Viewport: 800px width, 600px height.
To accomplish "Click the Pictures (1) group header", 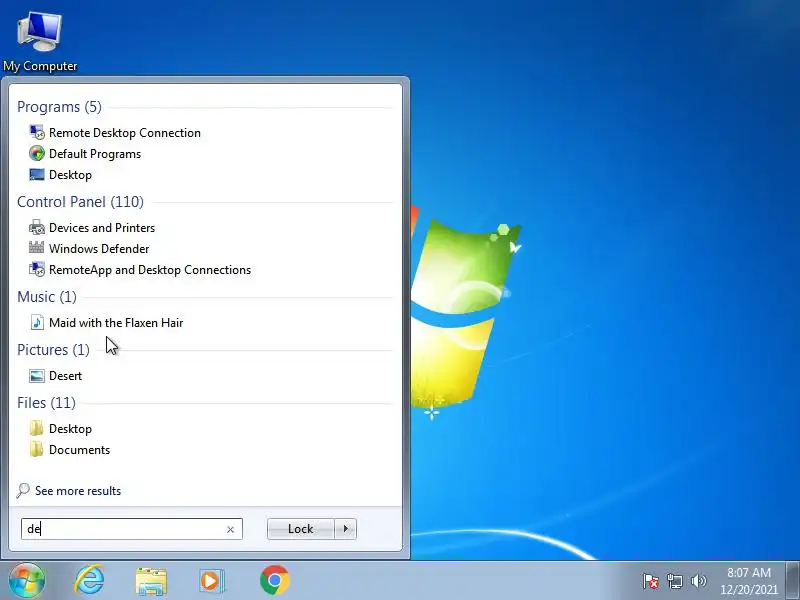I will coord(53,349).
